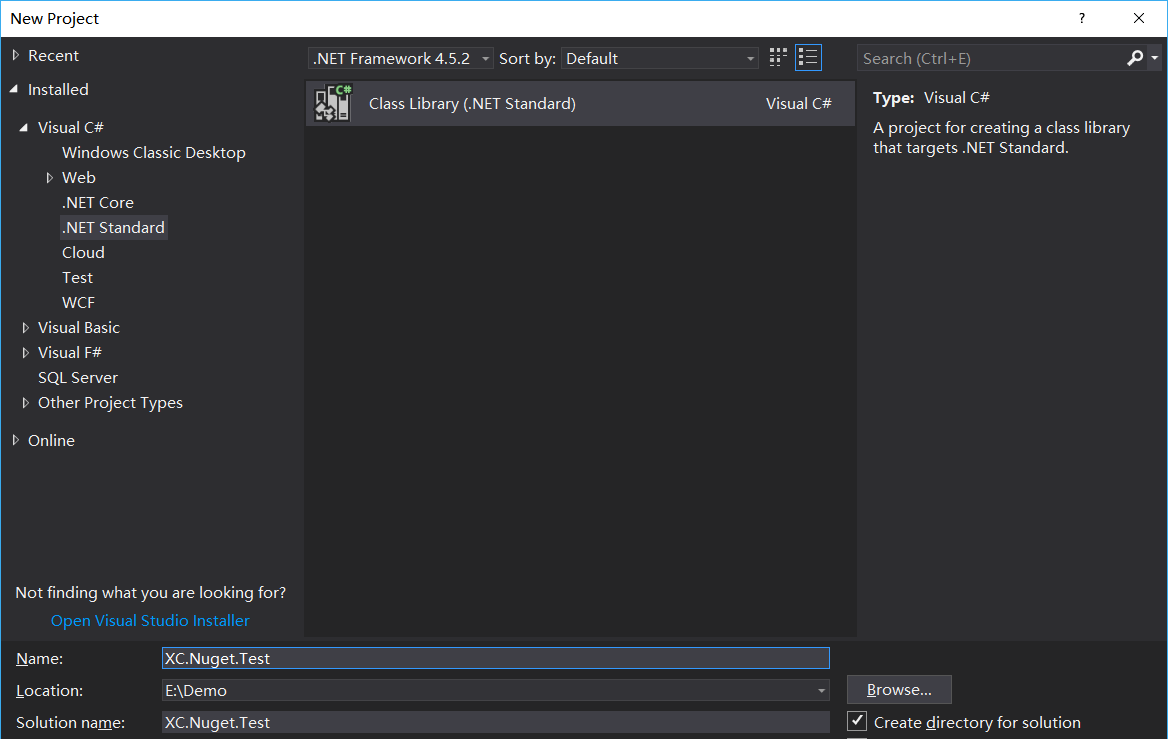Click the Class Library C# template icon
The width and height of the screenshot is (1168, 739).
[332, 103]
